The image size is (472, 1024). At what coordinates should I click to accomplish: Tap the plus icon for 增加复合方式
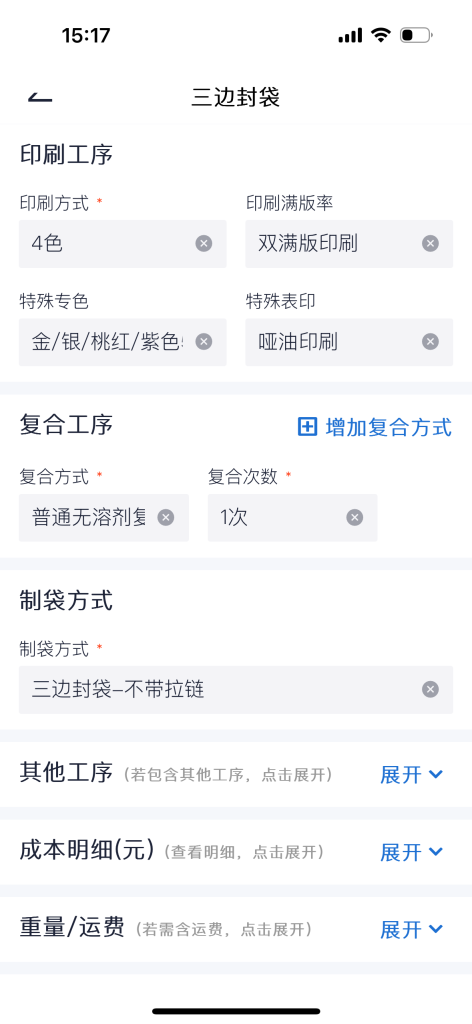click(307, 427)
